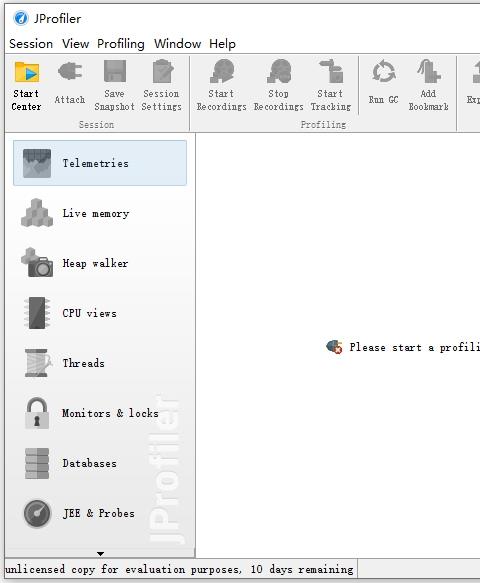This screenshot has height=583, width=480.
Task: Click the Attach plug icon
Action: click(x=70, y=71)
